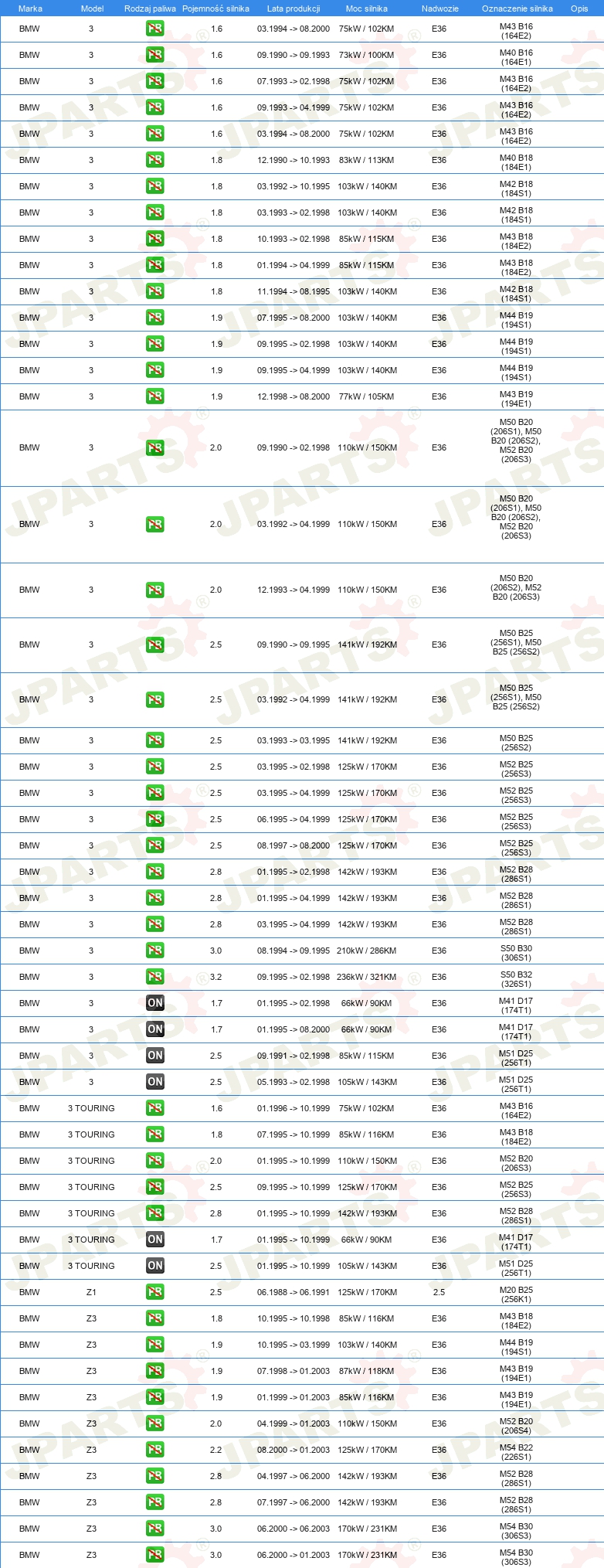Click the 06.1988 -> 06.1991 production years cell
The image size is (604, 1568).
pyautogui.click(x=294, y=1292)
